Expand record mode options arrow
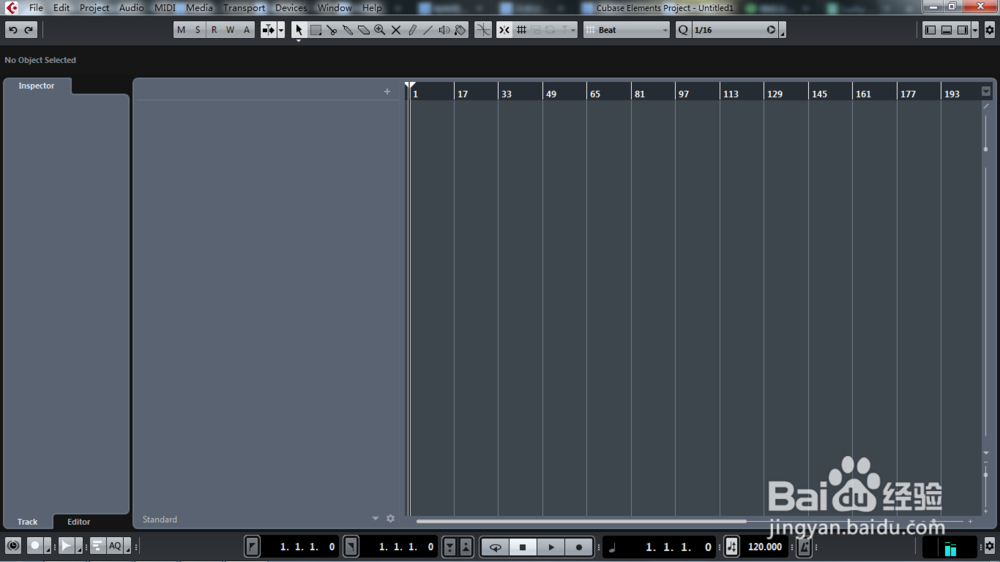 pos(47,547)
